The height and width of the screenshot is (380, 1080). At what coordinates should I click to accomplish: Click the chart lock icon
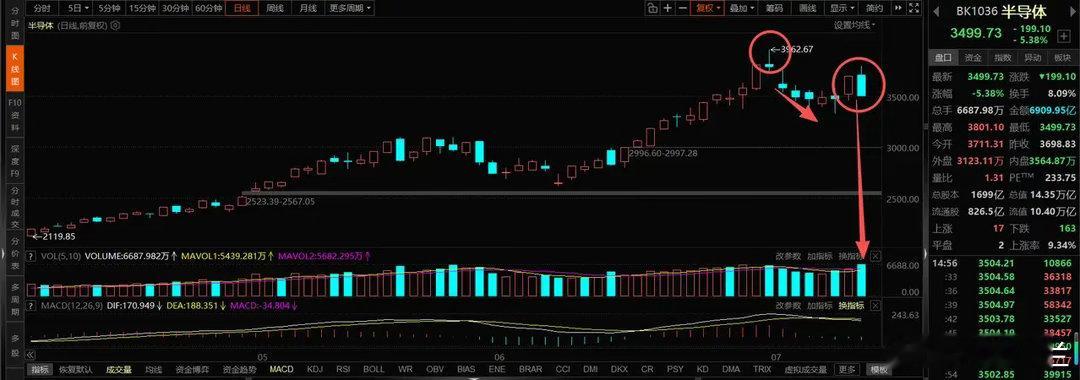[652, 8]
